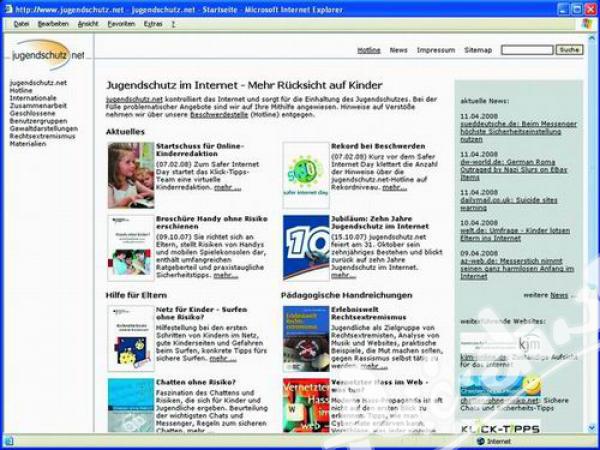The height and width of the screenshot is (450, 600).
Task: Select Gewaltdarstellungen in the sidebar
Action: [44, 129]
